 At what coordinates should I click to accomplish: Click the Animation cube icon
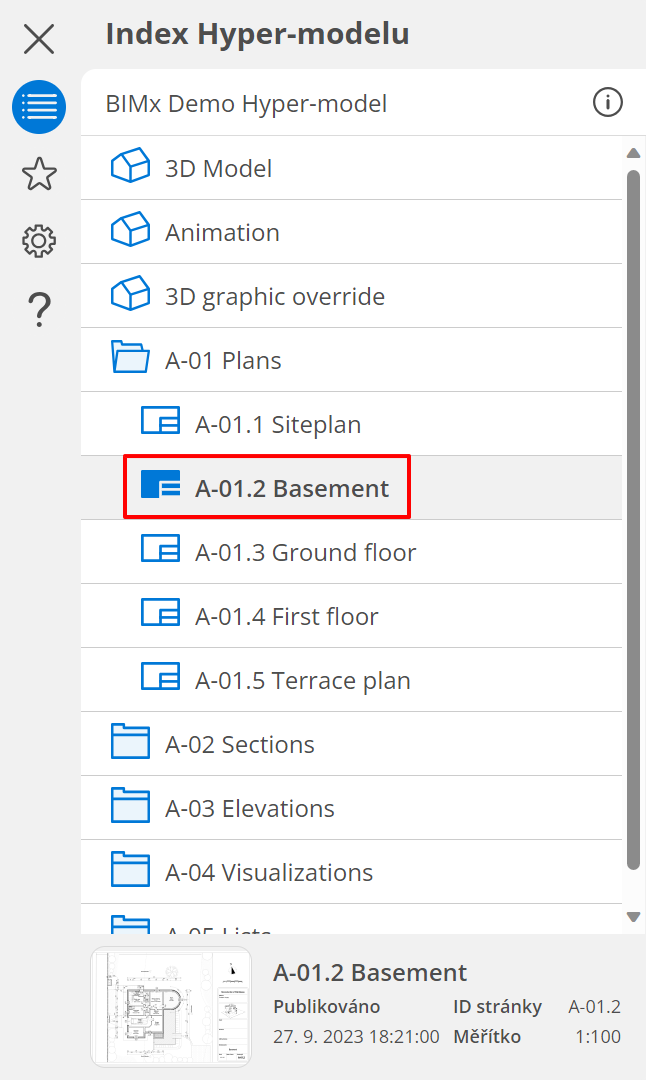pyautogui.click(x=130, y=231)
